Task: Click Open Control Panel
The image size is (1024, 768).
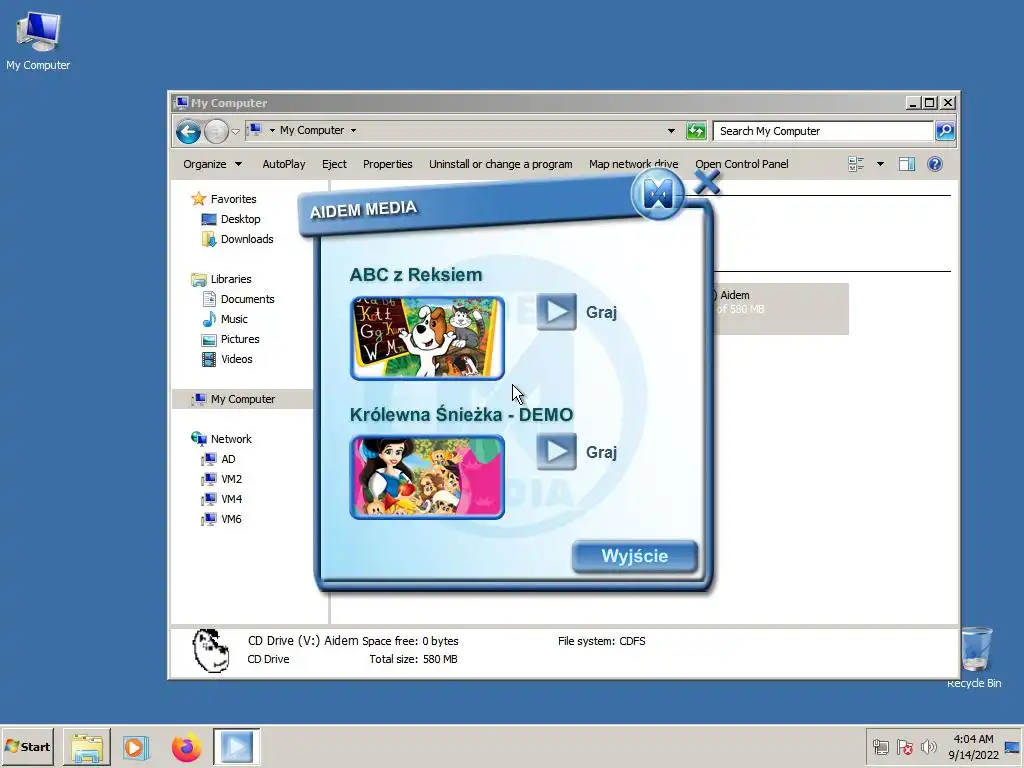Action: (x=741, y=164)
